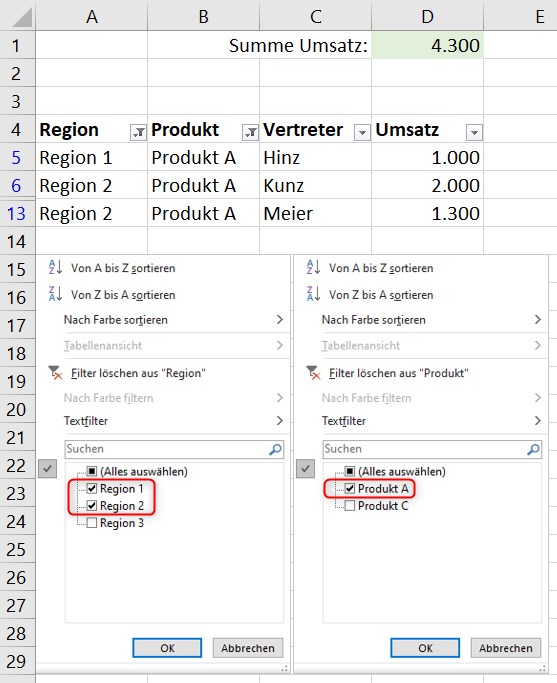This screenshot has width=557, height=683.
Task: Check the Region 3 checkbox
Action: click(91, 522)
